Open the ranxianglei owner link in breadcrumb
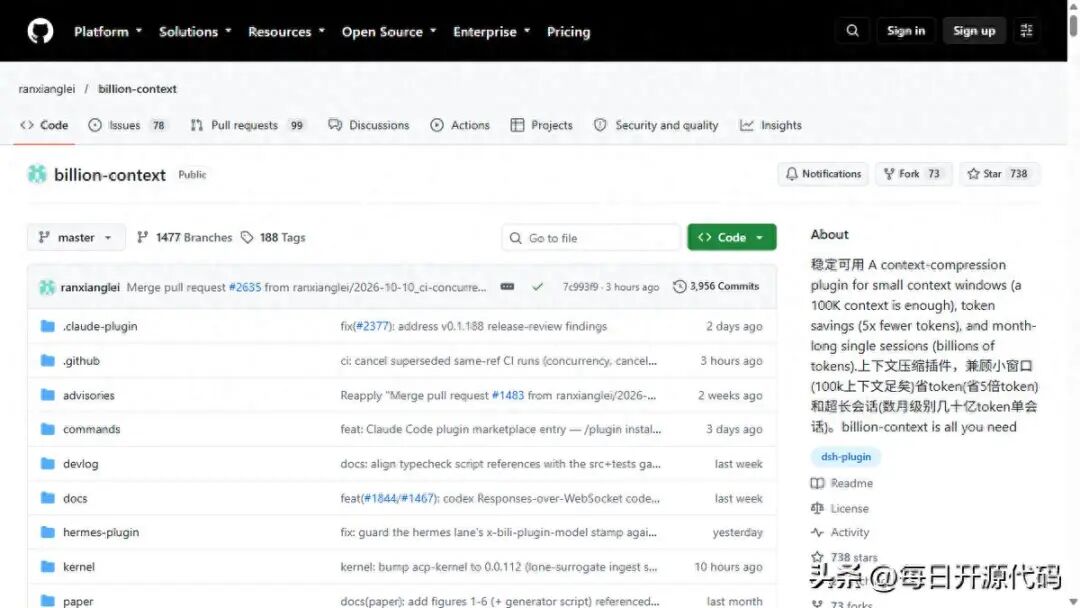Viewport: 1080px width, 608px height. (x=47, y=89)
